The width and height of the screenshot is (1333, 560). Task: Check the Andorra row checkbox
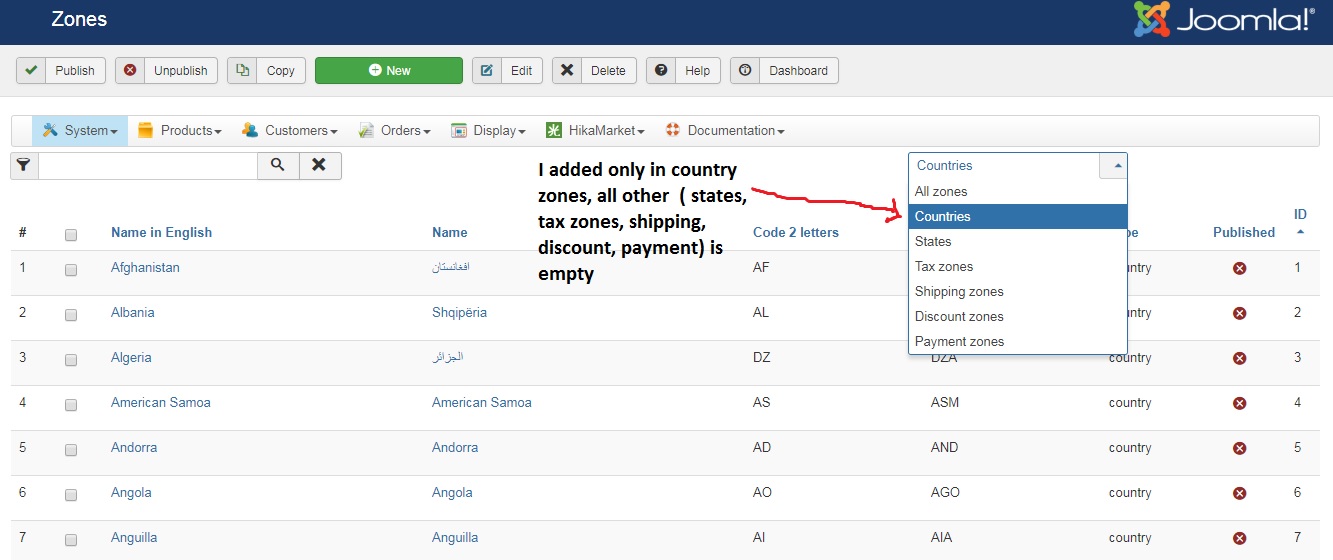click(71, 450)
